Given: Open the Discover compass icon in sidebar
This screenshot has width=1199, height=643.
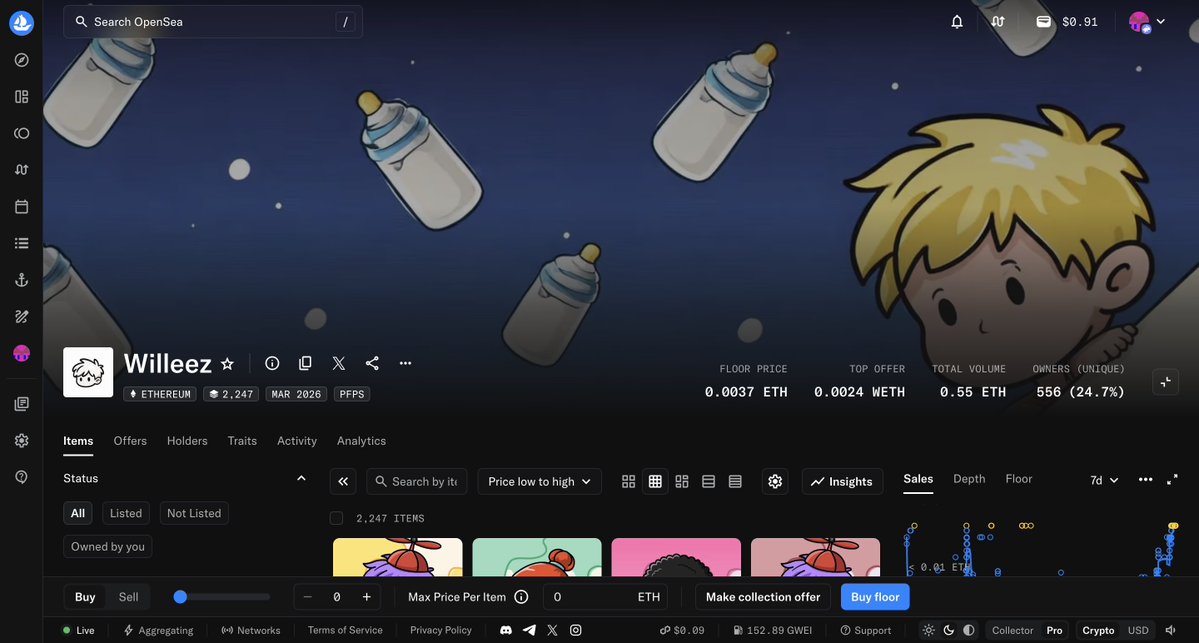Looking at the screenshot, I should (x=21, y=60).
